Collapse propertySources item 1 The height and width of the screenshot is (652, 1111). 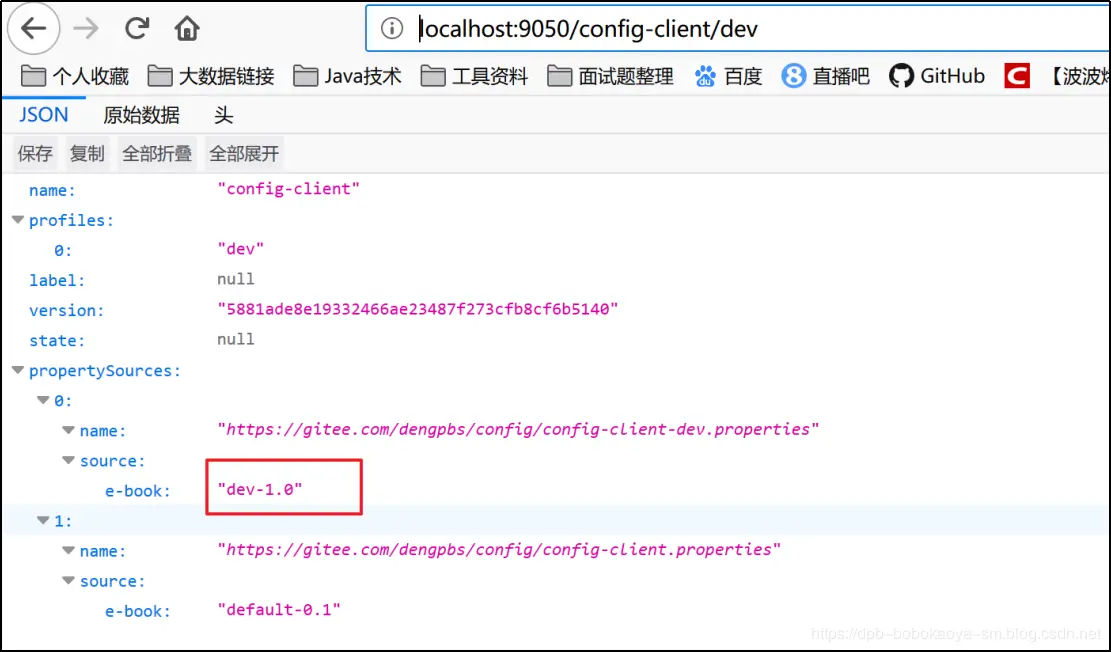[x=43, y=521]
